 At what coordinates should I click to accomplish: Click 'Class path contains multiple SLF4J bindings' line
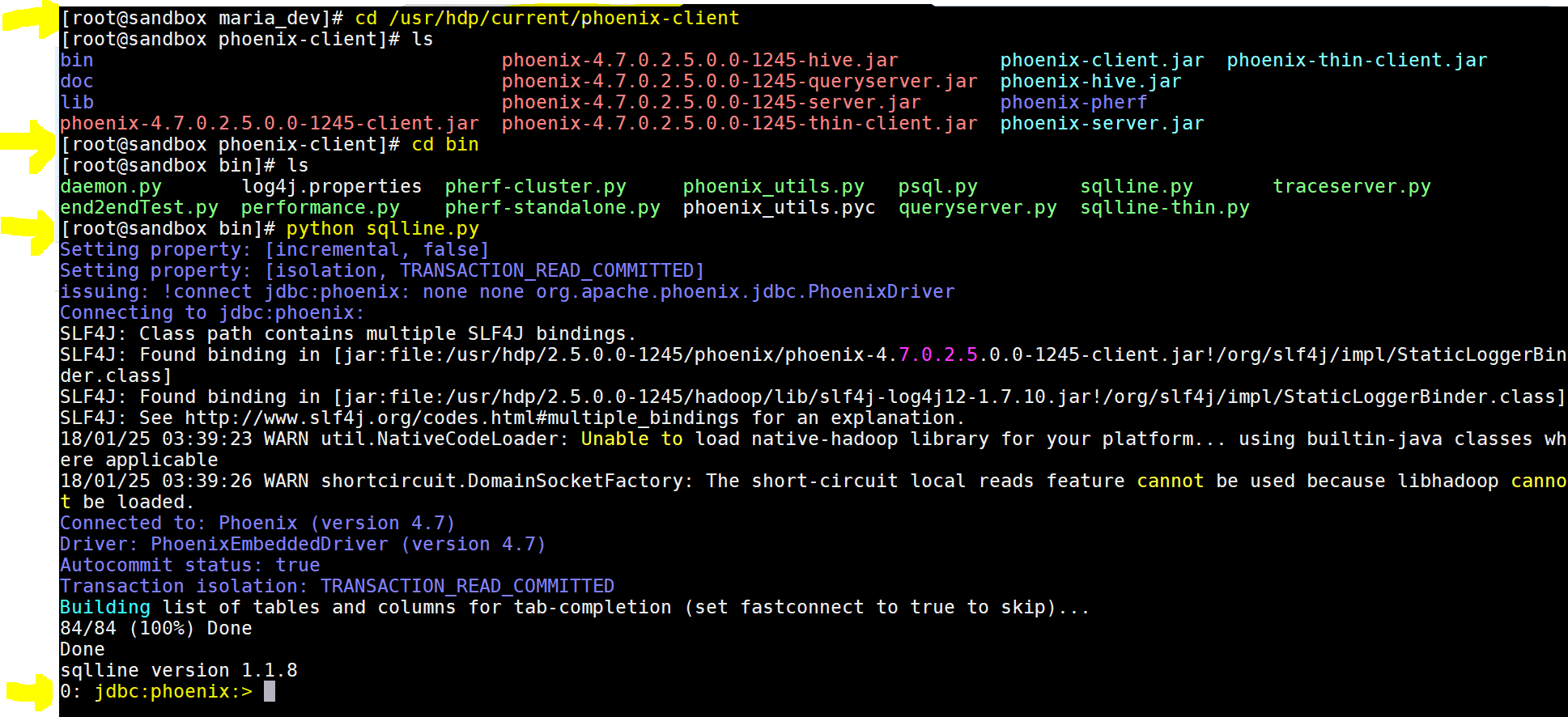349,334
